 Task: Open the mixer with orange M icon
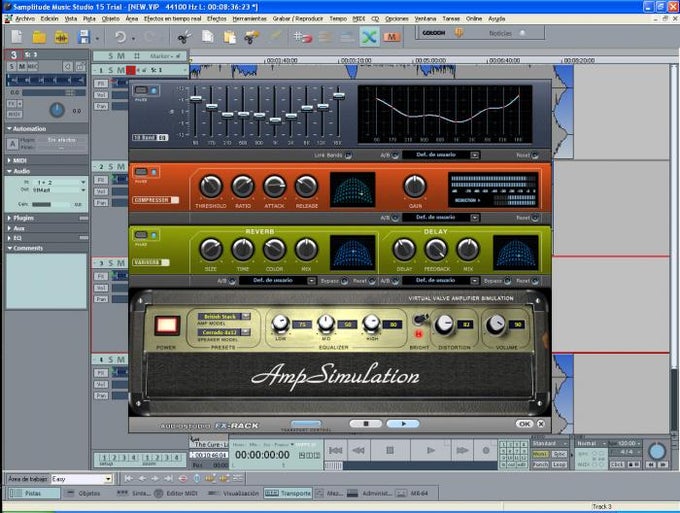coord(391,37)
